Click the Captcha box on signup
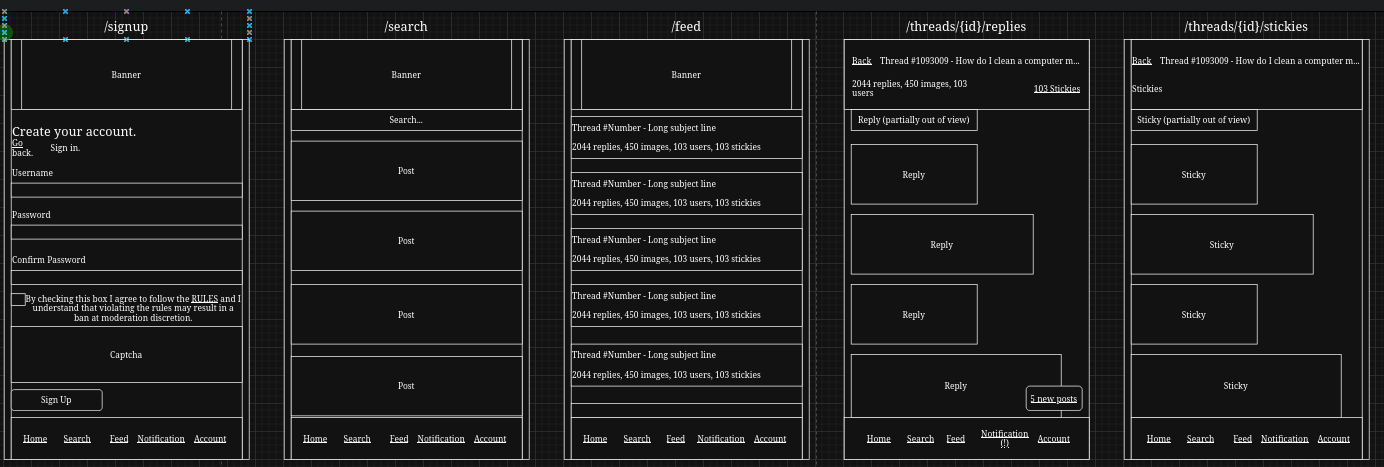 coord(126,355)
